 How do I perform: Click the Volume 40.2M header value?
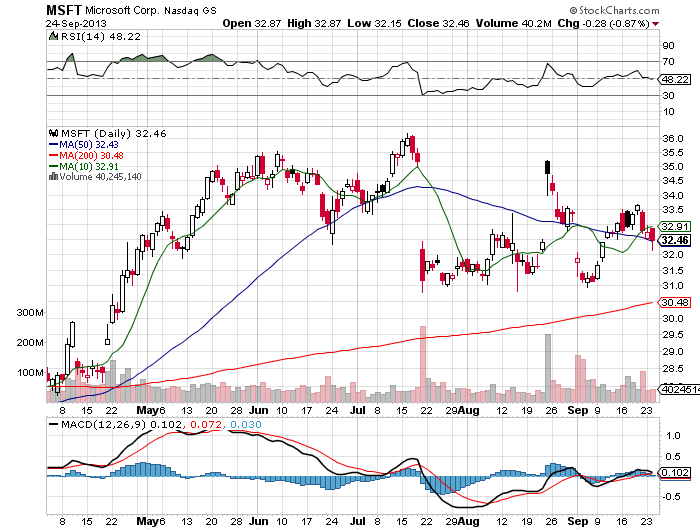(513, 23)
